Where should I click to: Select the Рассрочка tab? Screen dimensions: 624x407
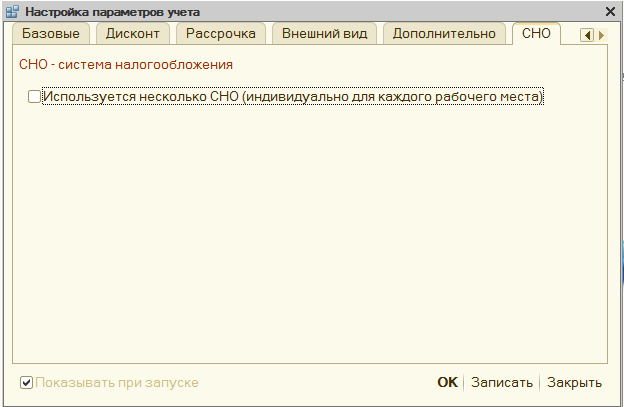221,33
